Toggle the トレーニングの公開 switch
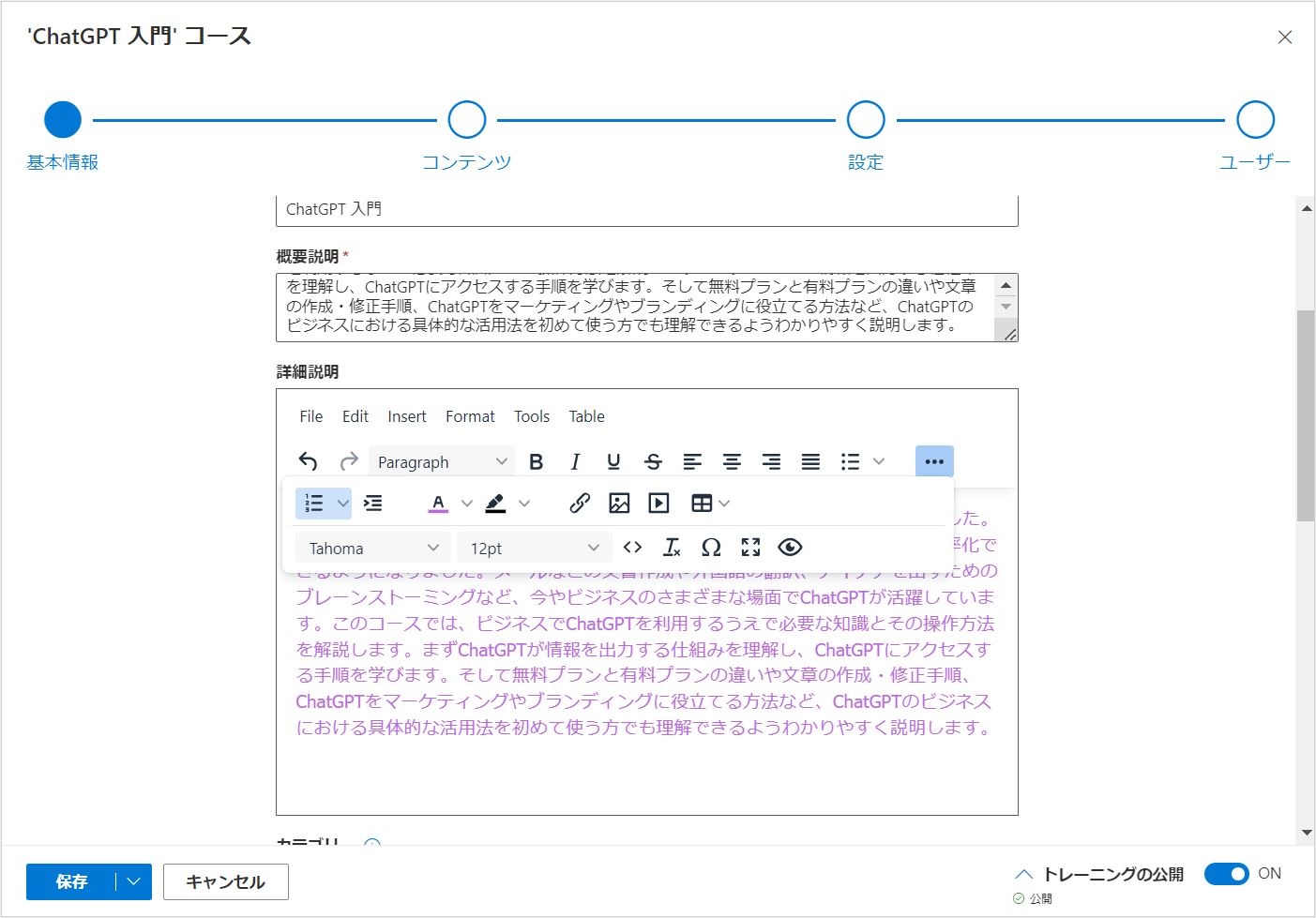Screen dimensions: 1316x918 (x=1227, y=874)
